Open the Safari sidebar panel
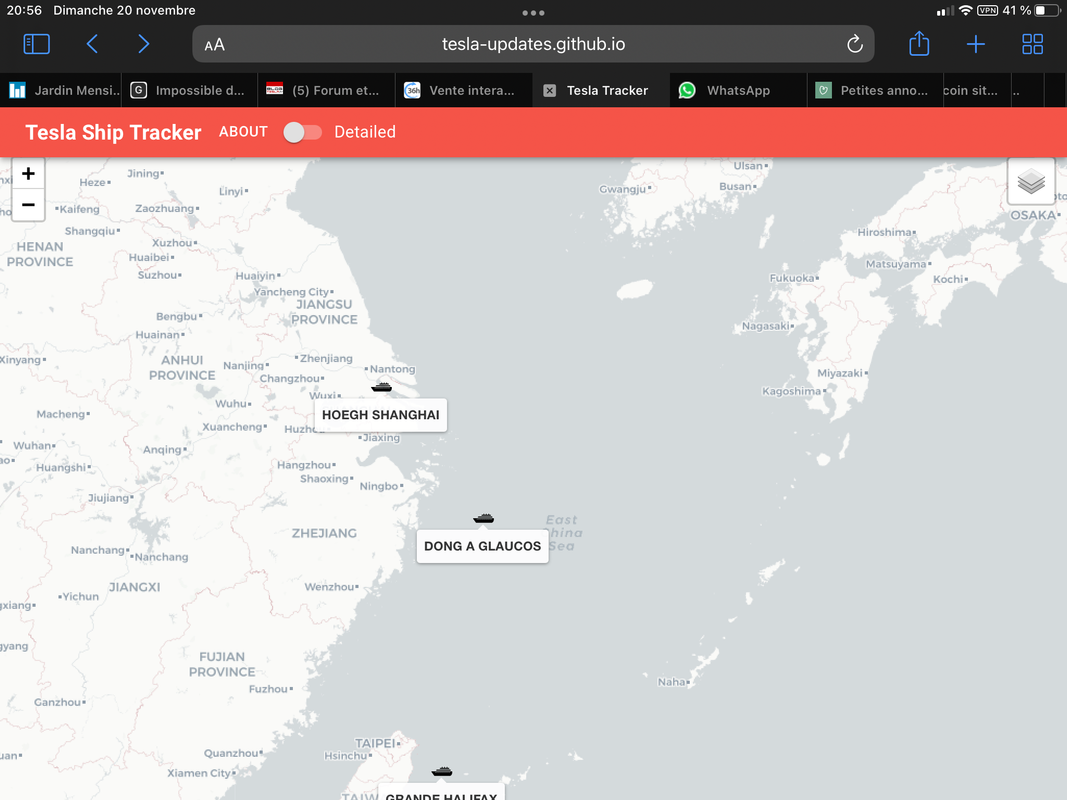The image size is (1067, 800). [x=37, y=44]
